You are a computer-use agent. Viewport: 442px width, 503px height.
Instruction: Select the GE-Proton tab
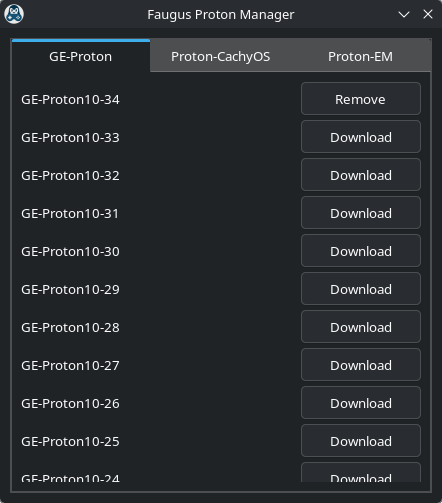[x=80, y=56]
